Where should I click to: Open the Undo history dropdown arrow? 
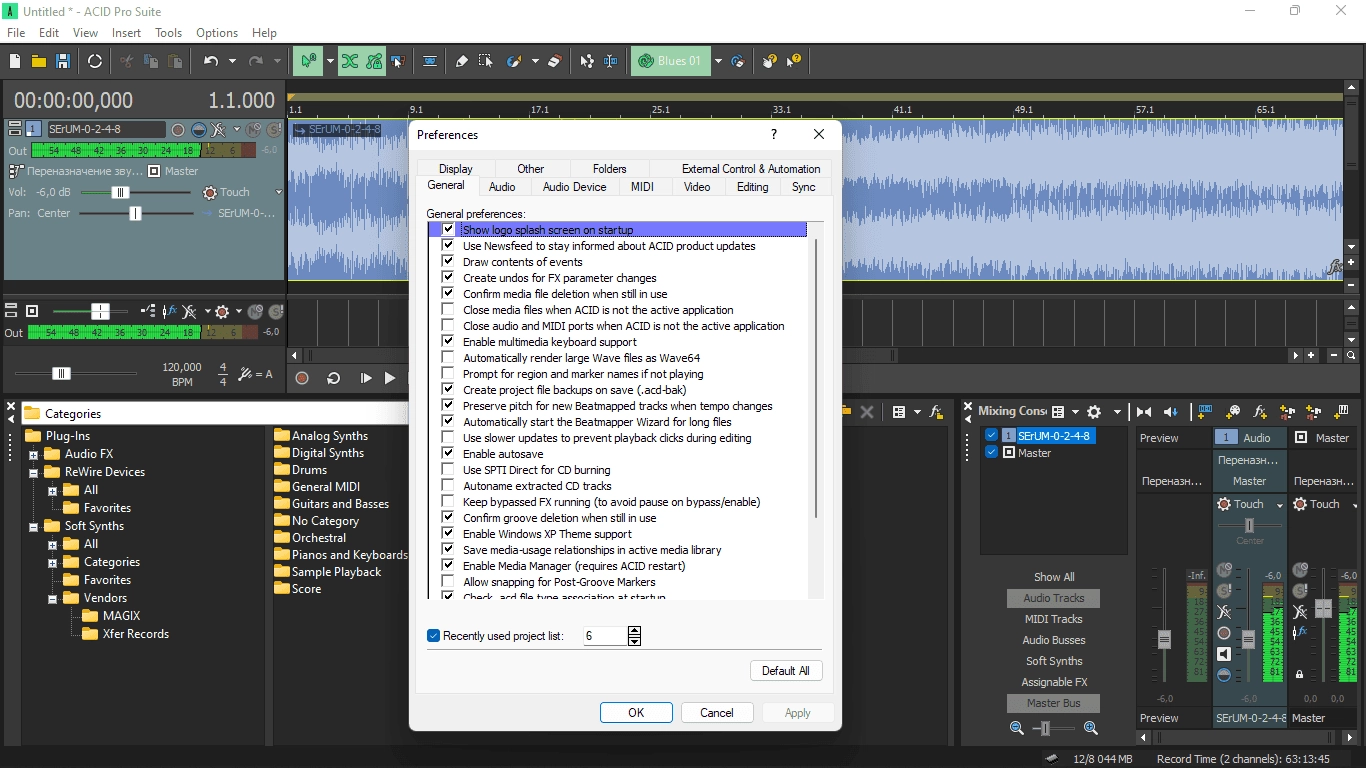[x=232, y=61]
